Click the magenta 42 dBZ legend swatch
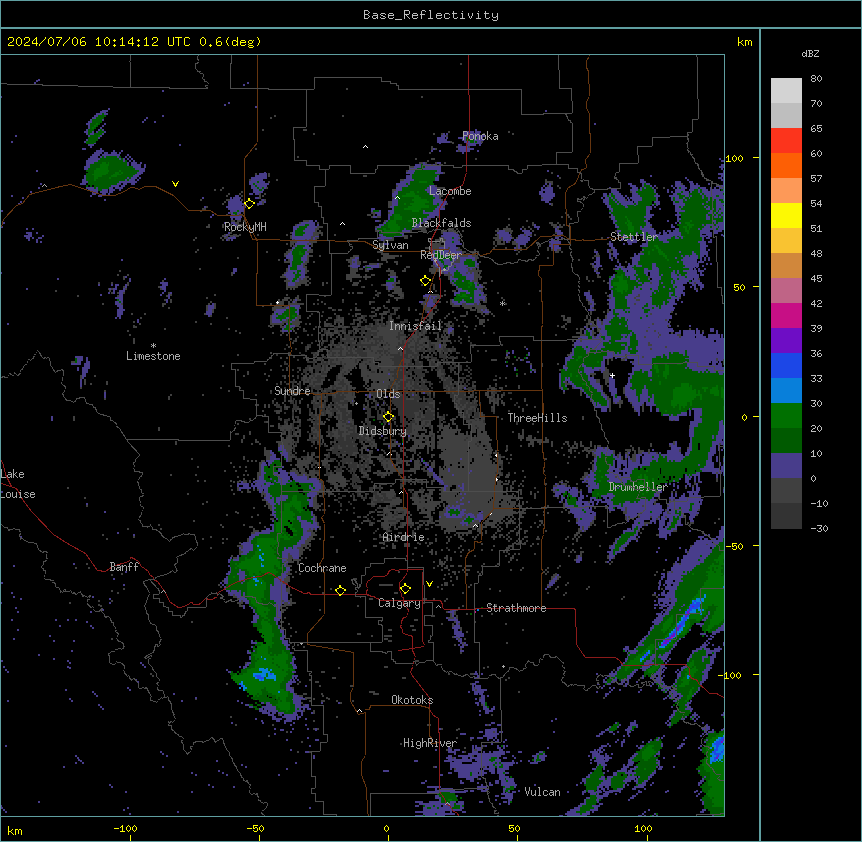Viewport: 862px width, 842px height. click(786, 315)
